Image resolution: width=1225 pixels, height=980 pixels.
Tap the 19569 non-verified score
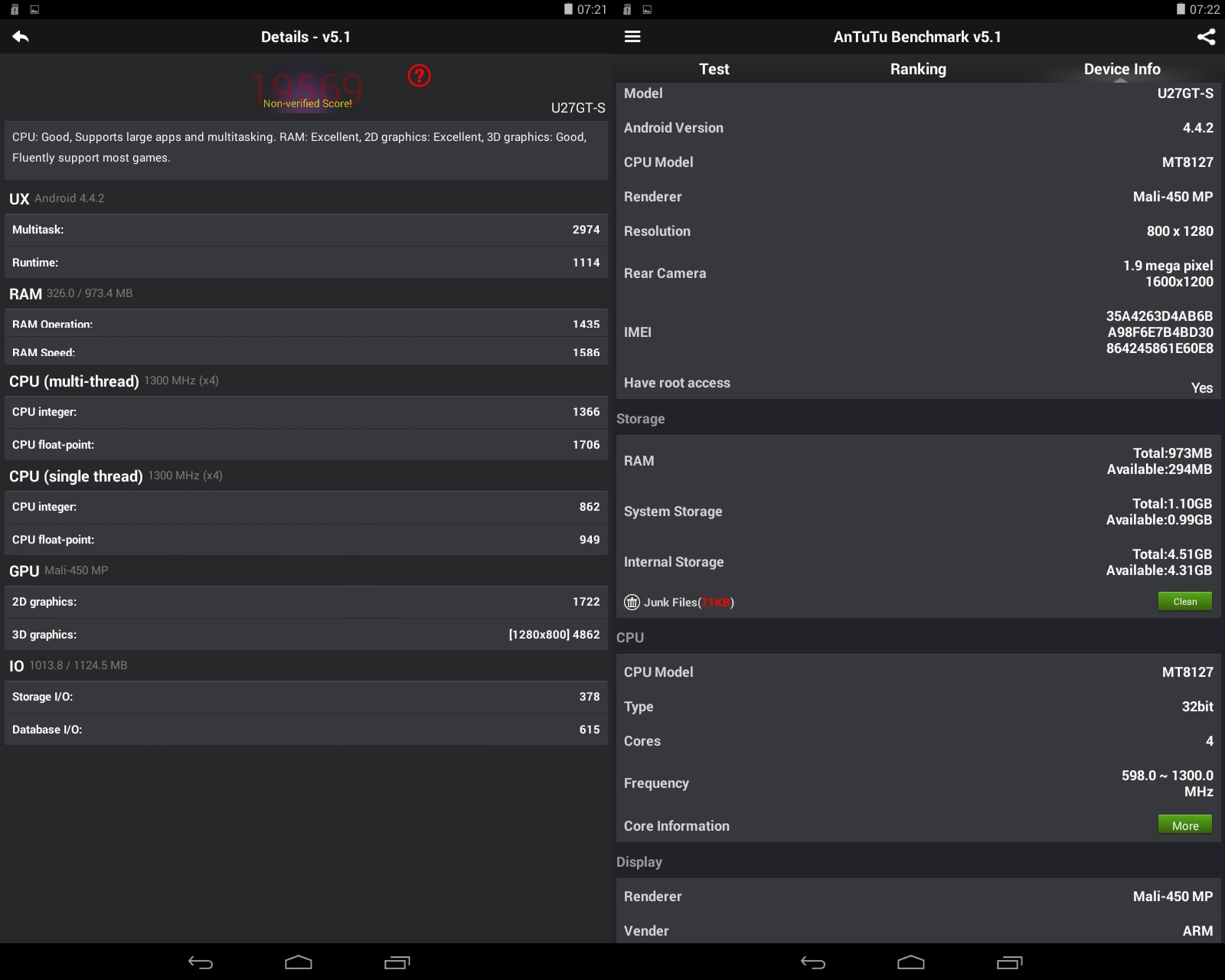point(308,90)
